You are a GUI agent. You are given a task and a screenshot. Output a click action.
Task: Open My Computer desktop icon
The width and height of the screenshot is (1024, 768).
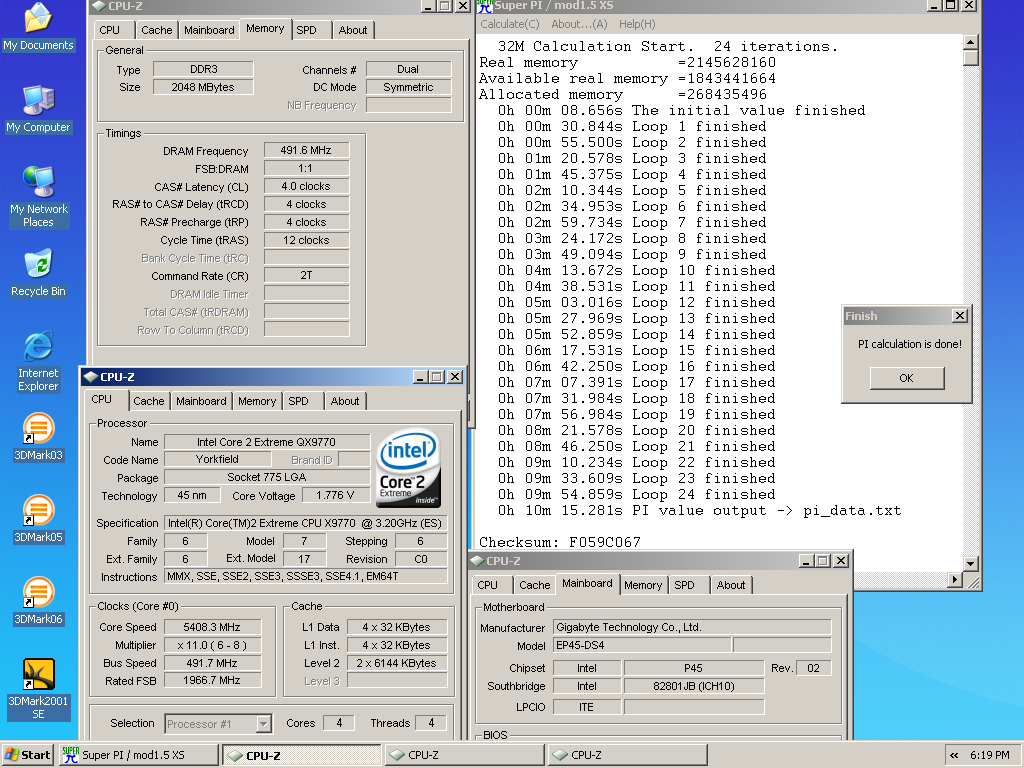pos(38,108)
